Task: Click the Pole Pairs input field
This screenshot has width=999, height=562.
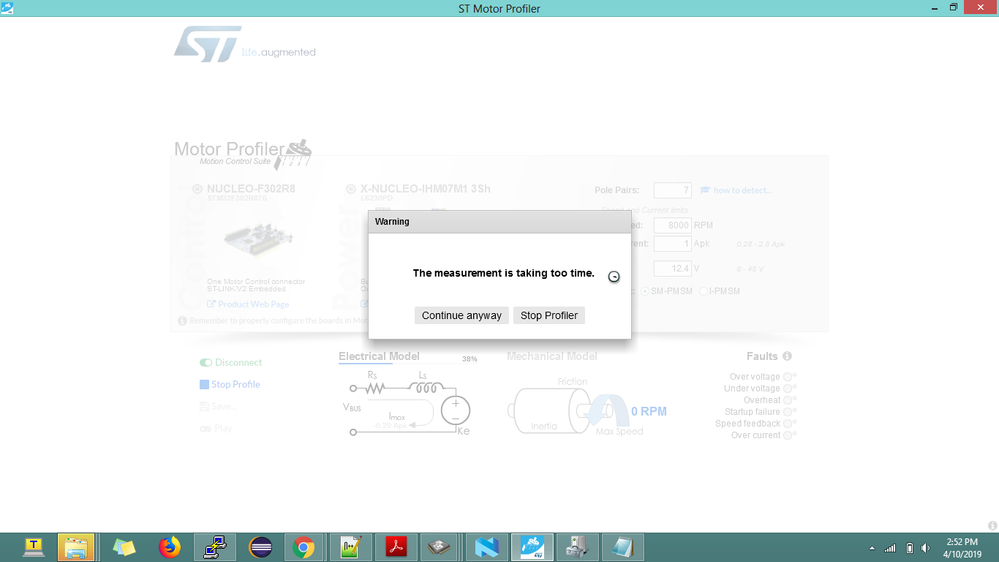Action: 672,190
